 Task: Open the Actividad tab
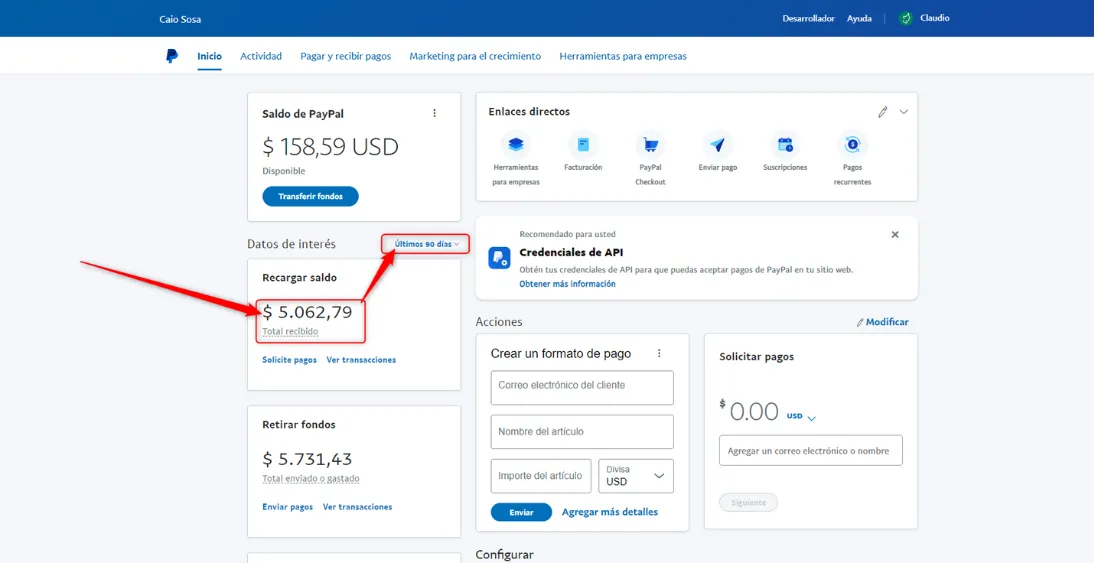point(261,57)
